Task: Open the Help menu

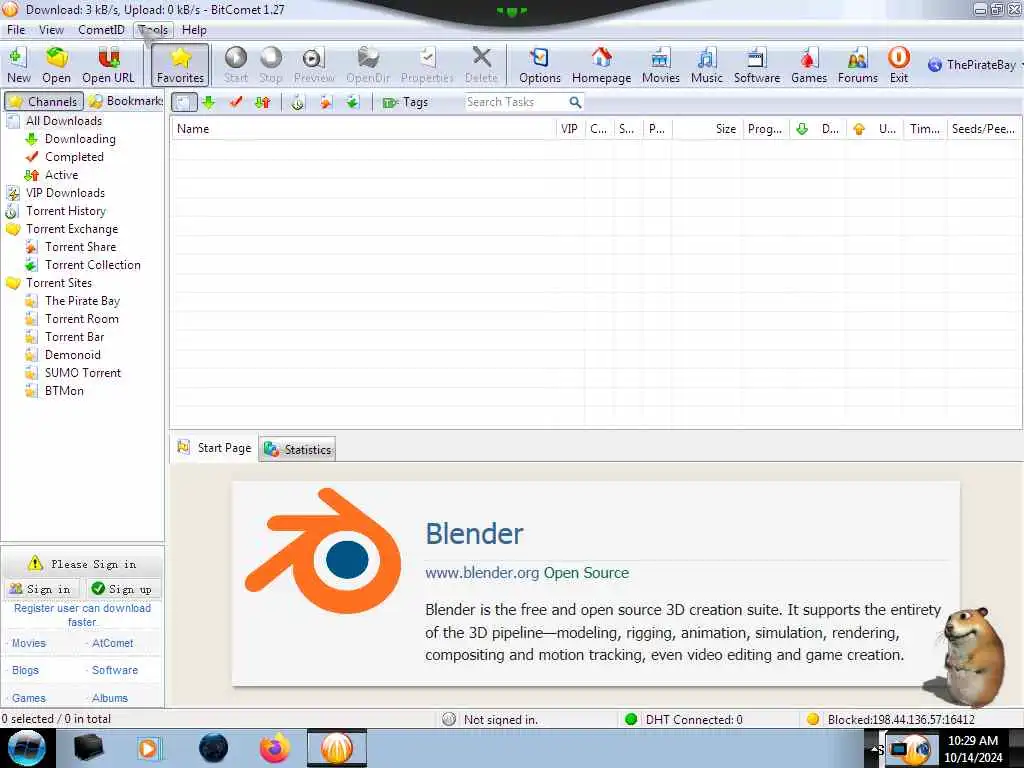Action: [194, 30]
